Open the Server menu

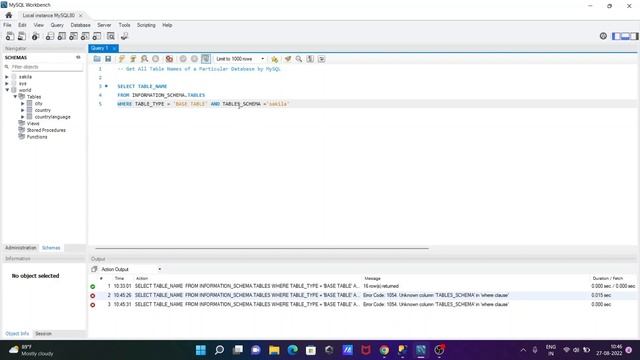pos(104,25)
